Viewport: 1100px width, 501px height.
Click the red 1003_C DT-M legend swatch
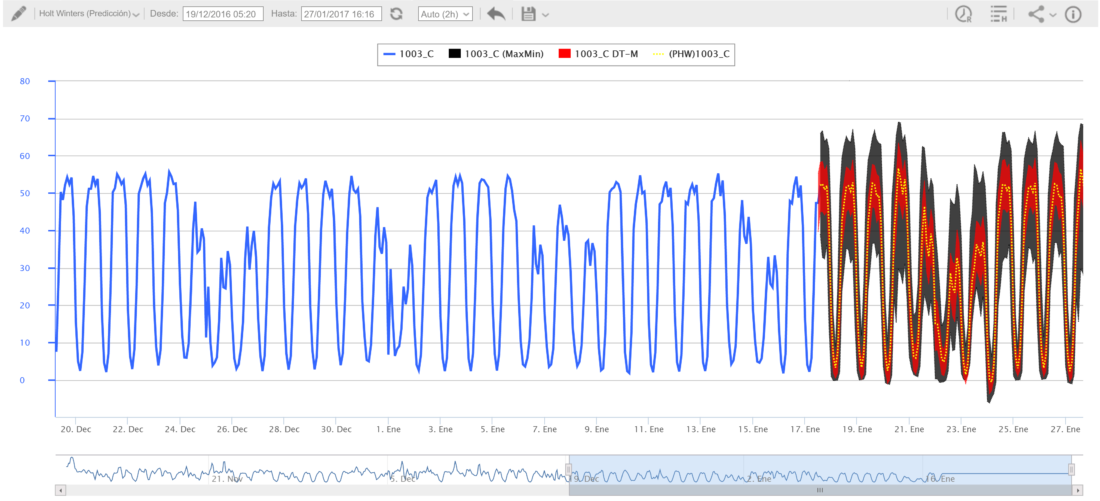click(564, 54)
